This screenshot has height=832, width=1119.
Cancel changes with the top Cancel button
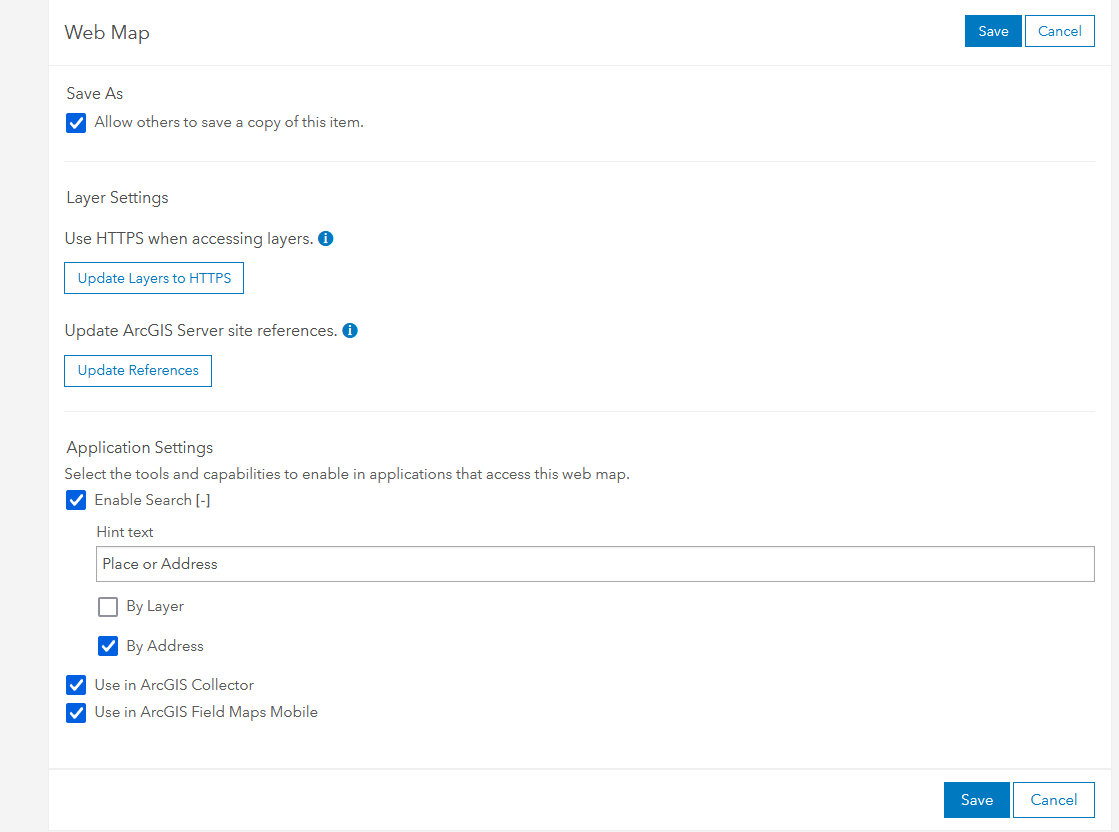1059,31
